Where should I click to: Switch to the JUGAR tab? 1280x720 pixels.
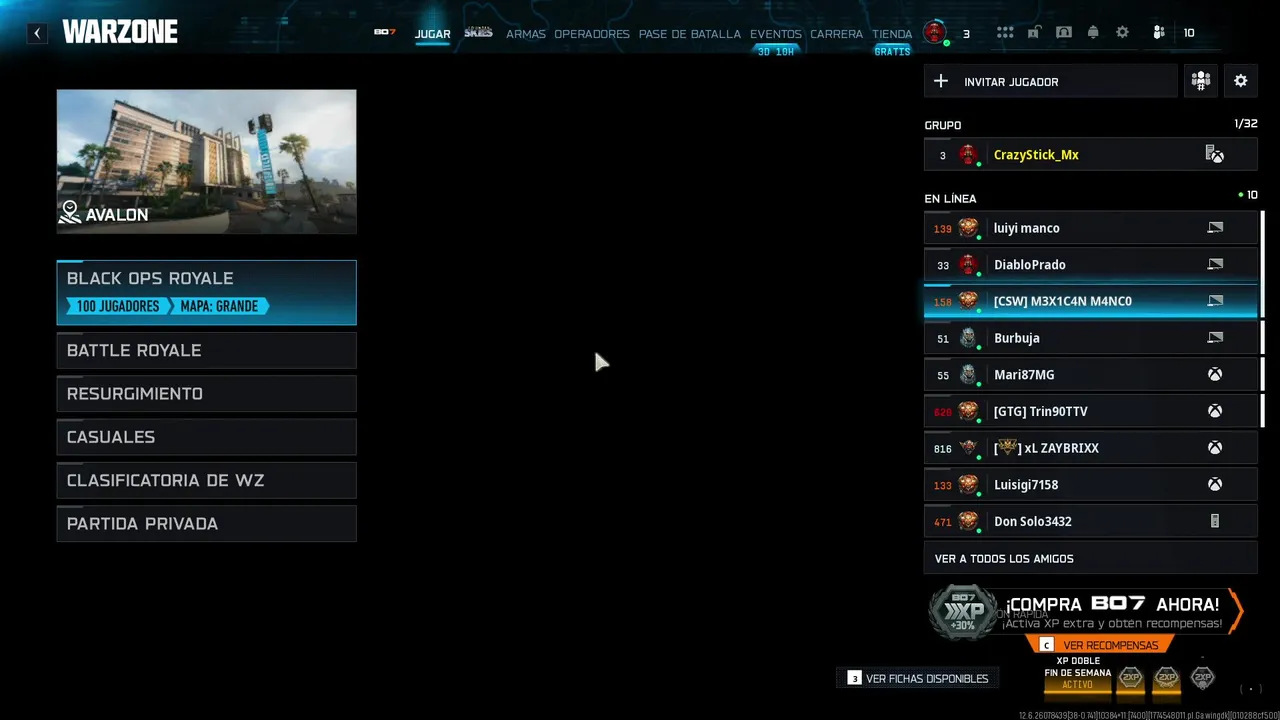click(x=432, y=34)
